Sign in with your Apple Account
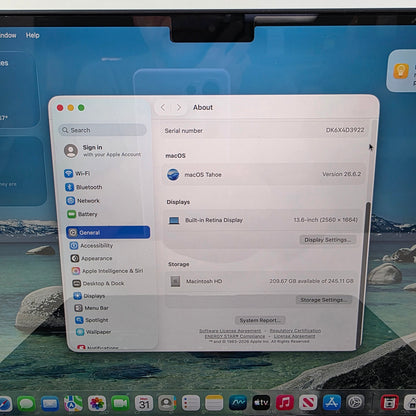The image size is (416, 416). pos(103,151)
